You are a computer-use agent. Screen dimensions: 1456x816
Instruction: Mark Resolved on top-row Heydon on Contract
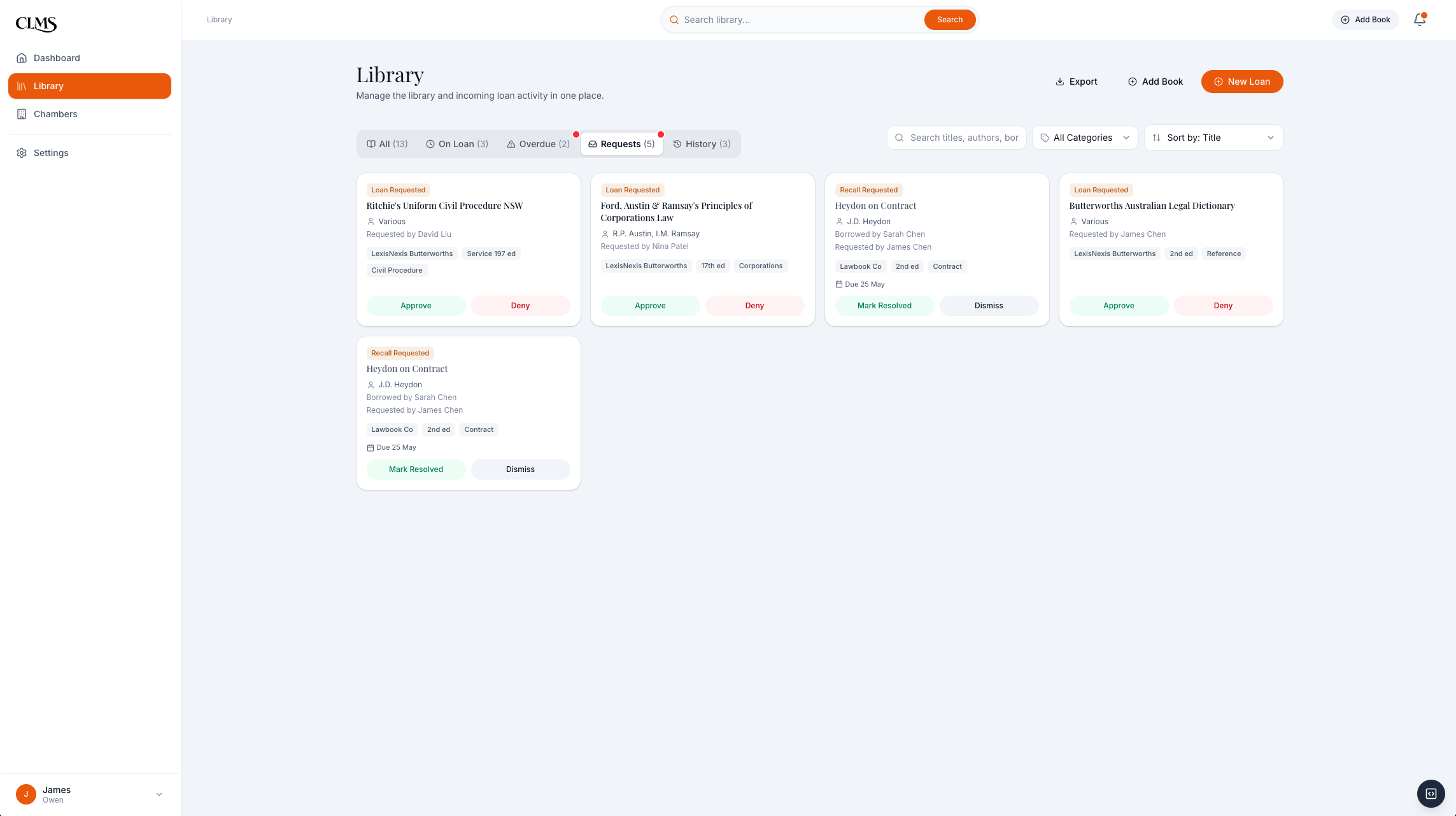tap(884, 306)
